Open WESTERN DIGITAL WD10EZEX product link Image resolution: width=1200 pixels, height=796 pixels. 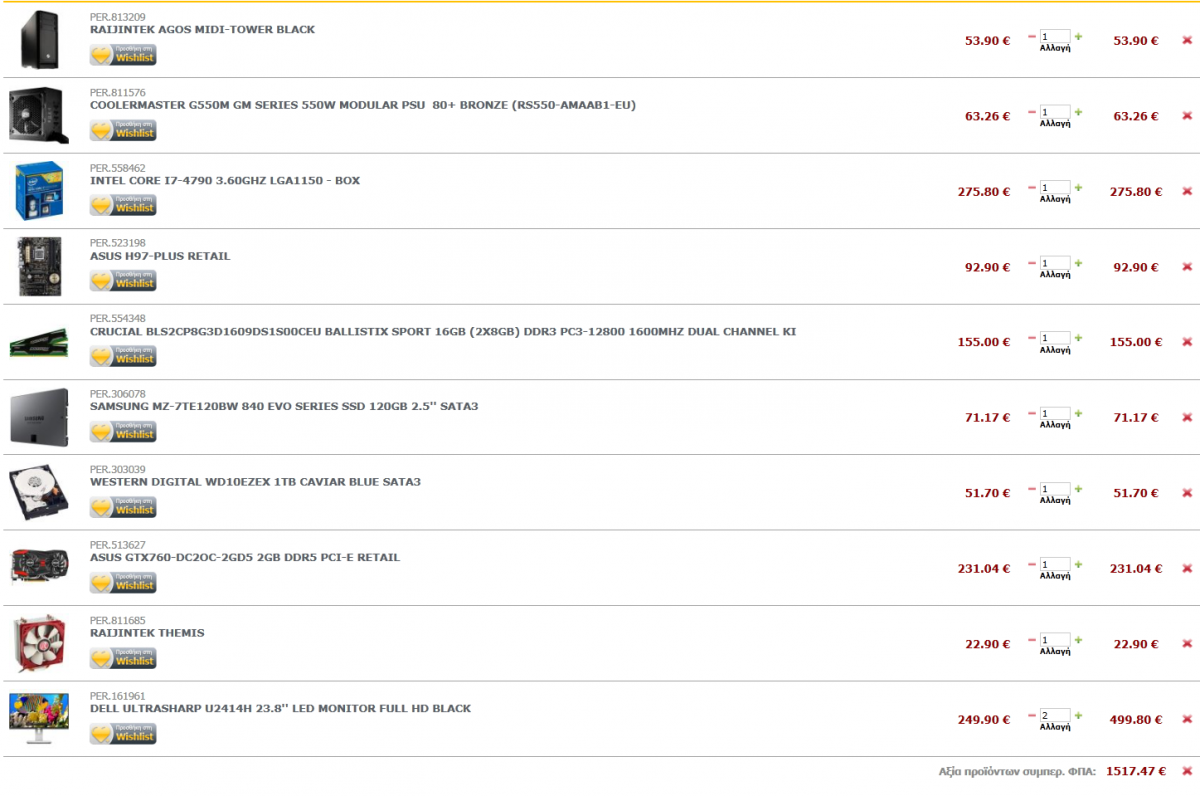255,482
